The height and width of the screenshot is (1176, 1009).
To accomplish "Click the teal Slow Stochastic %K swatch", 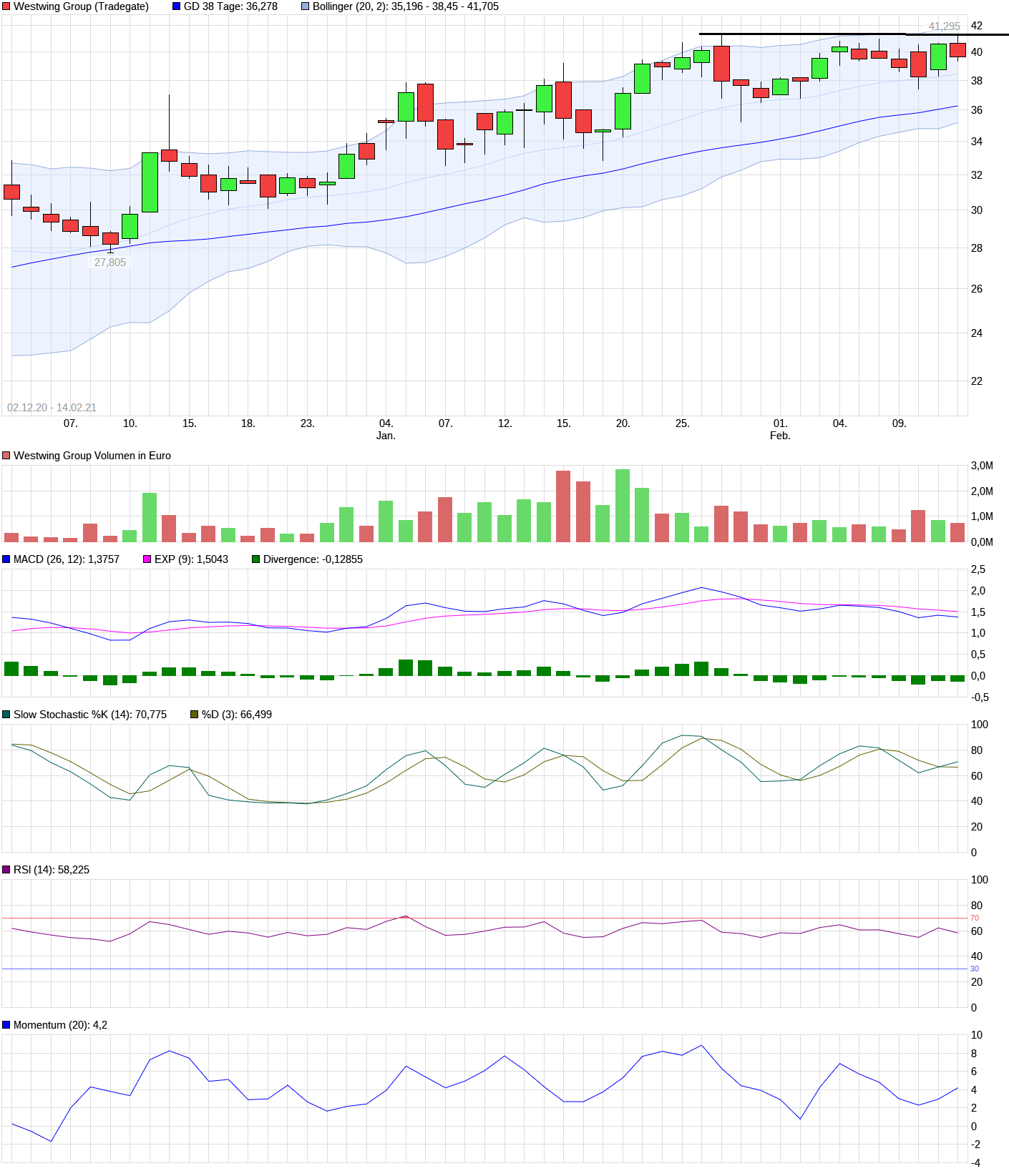I will pyautogui.click(x=6, y=715).
